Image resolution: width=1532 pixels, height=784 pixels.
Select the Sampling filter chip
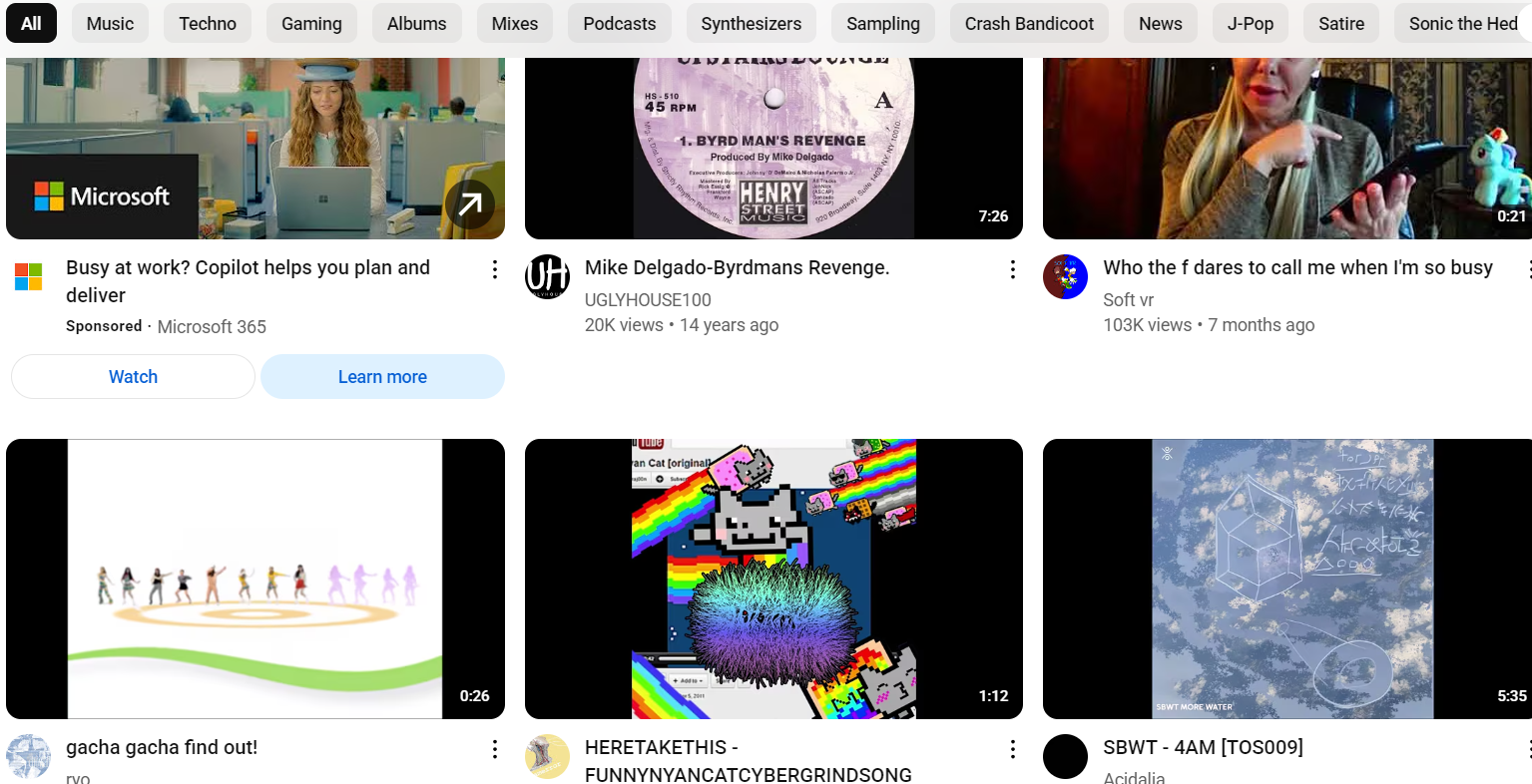tap(883, 23)
